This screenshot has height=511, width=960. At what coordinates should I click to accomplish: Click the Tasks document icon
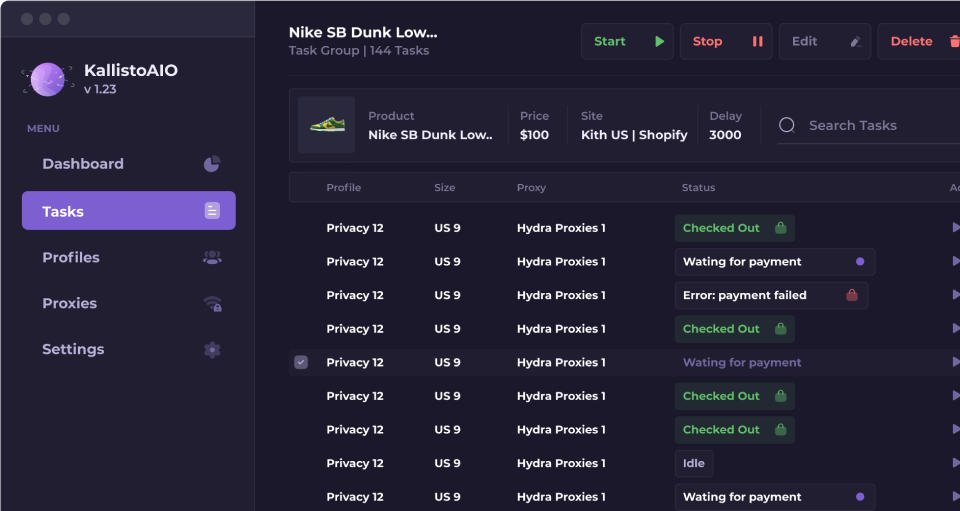tap(212, 211)
